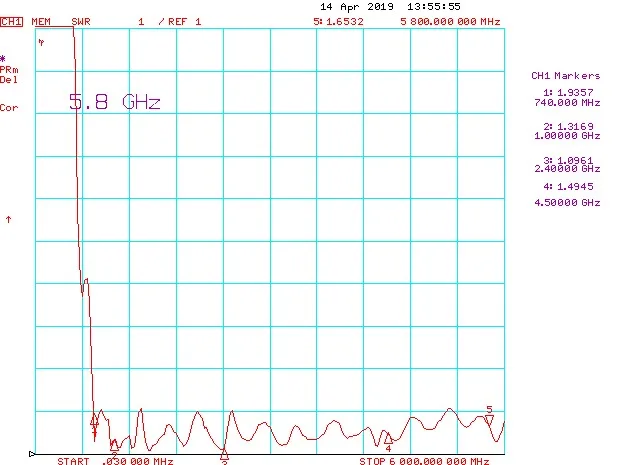Screen dimensions: 640x465
Task: Click marker 5 triangle near 5.8 GHz
Action: click(489, 420)
